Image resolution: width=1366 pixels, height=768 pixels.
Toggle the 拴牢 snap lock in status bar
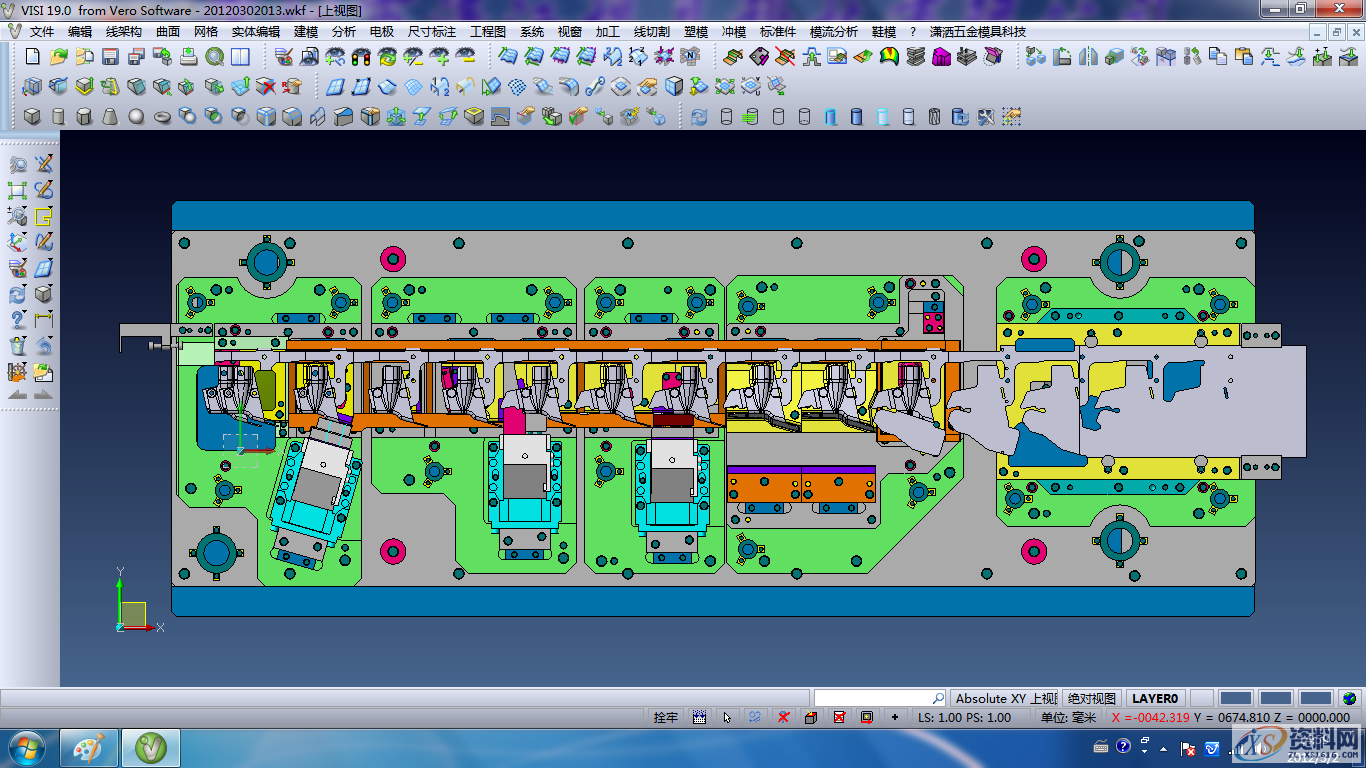click(x=665, y=717)
